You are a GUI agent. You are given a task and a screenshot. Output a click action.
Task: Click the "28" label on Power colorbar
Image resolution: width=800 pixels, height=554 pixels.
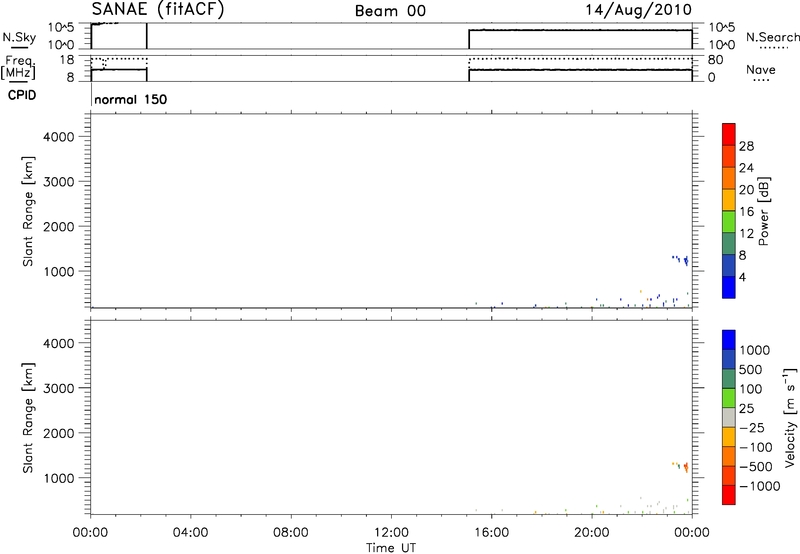click(x=746, y=146)
